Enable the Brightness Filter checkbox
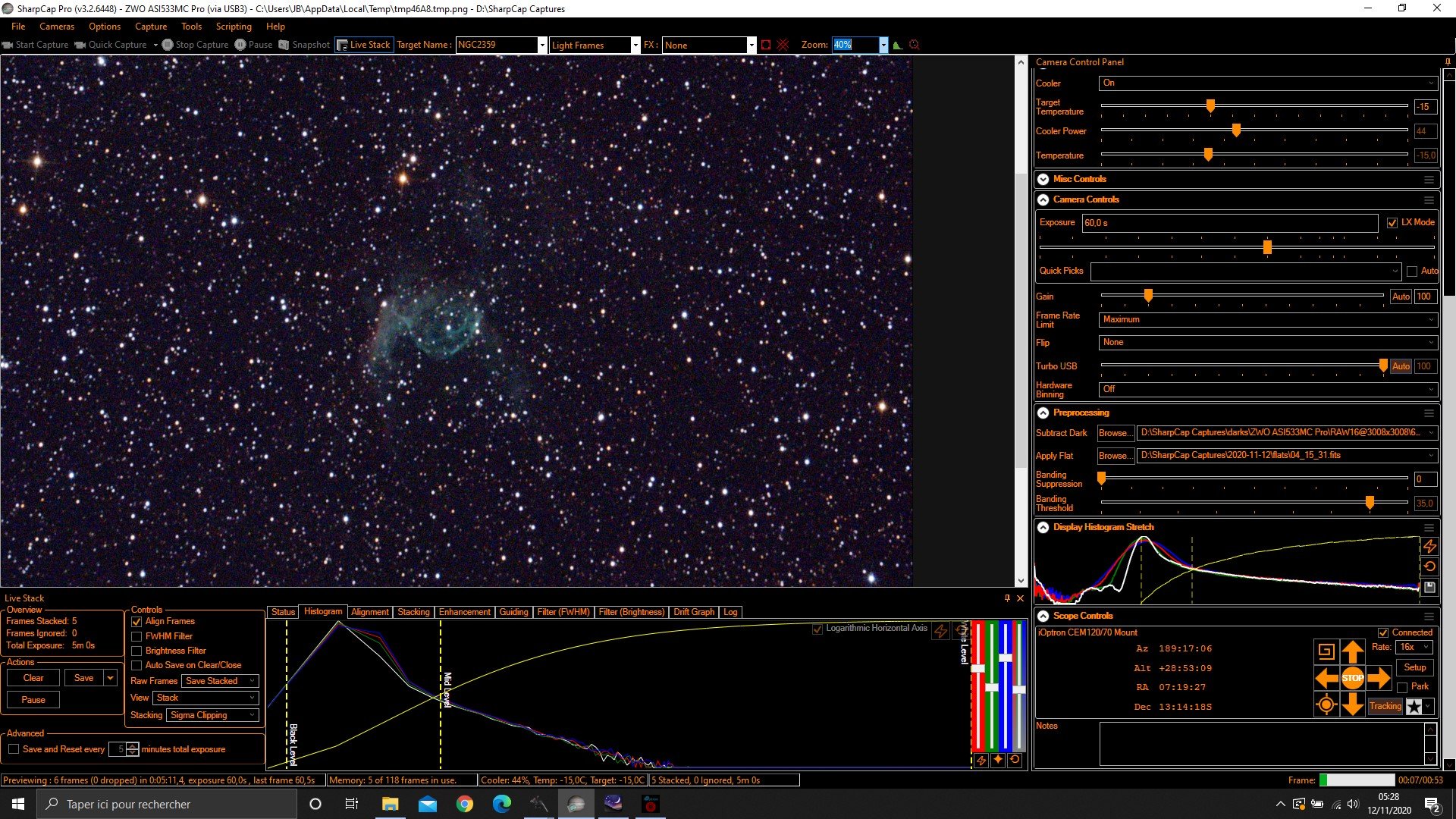 pyautogui.click(x=136, y=651)
